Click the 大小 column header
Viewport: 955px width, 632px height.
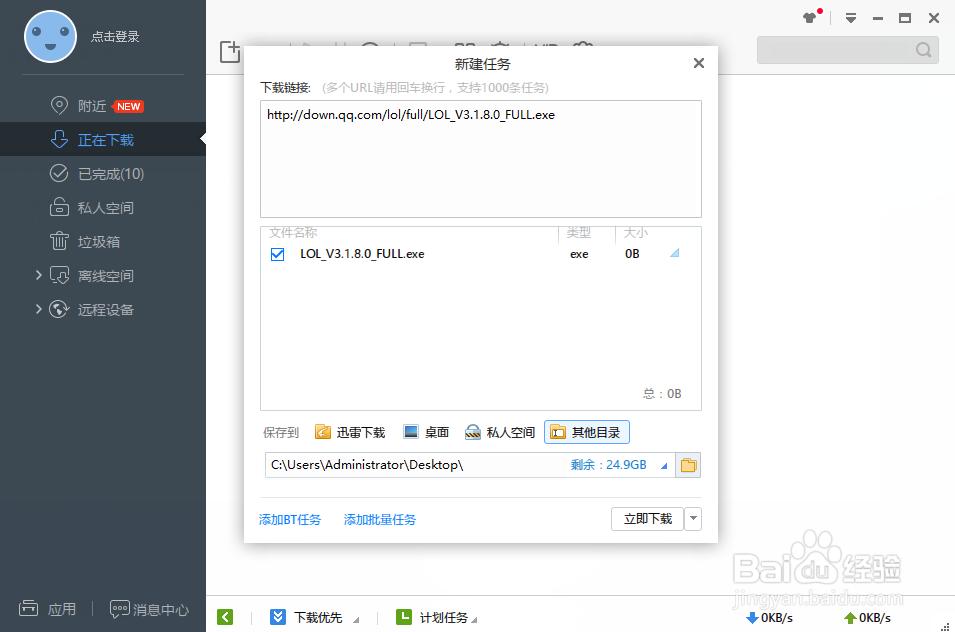636,233
